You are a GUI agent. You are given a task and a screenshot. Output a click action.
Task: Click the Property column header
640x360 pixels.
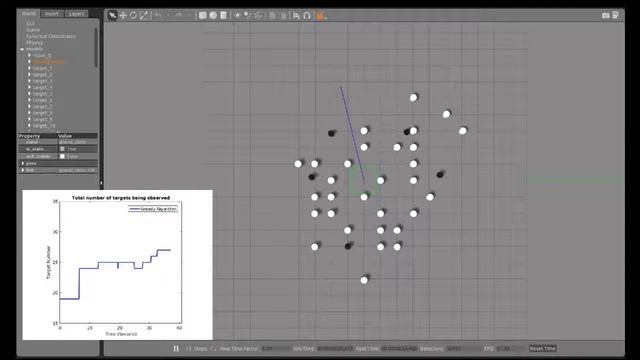[38, 136]
